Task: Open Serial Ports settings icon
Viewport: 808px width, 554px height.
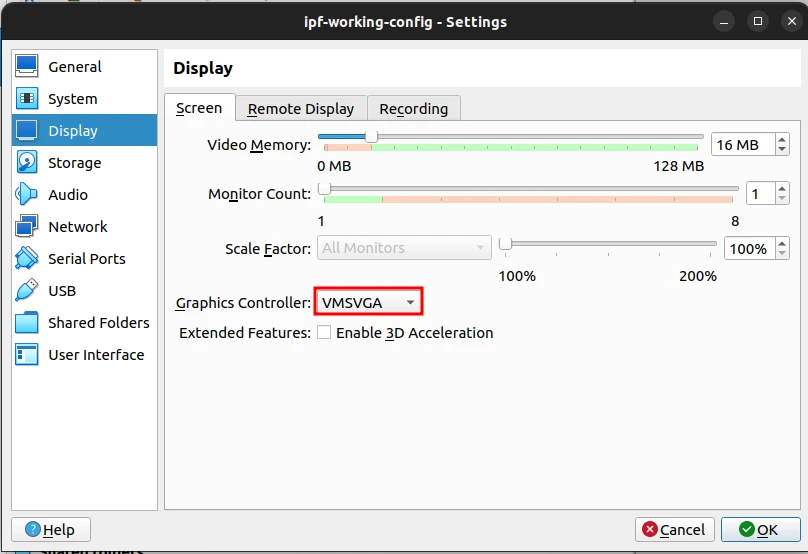Action: [x=27, y=259]
